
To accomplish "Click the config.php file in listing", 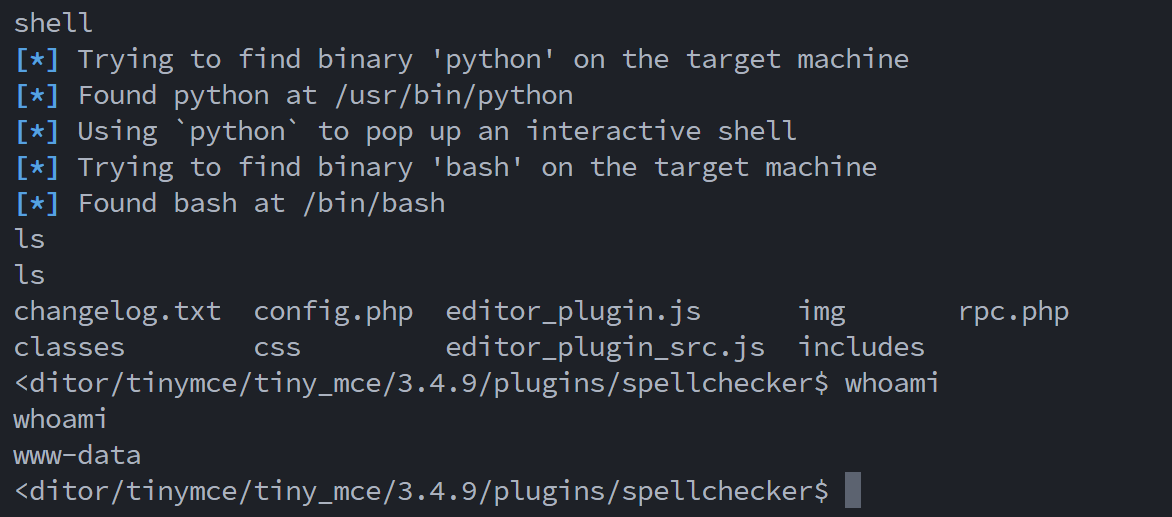I will click(333, 311).
